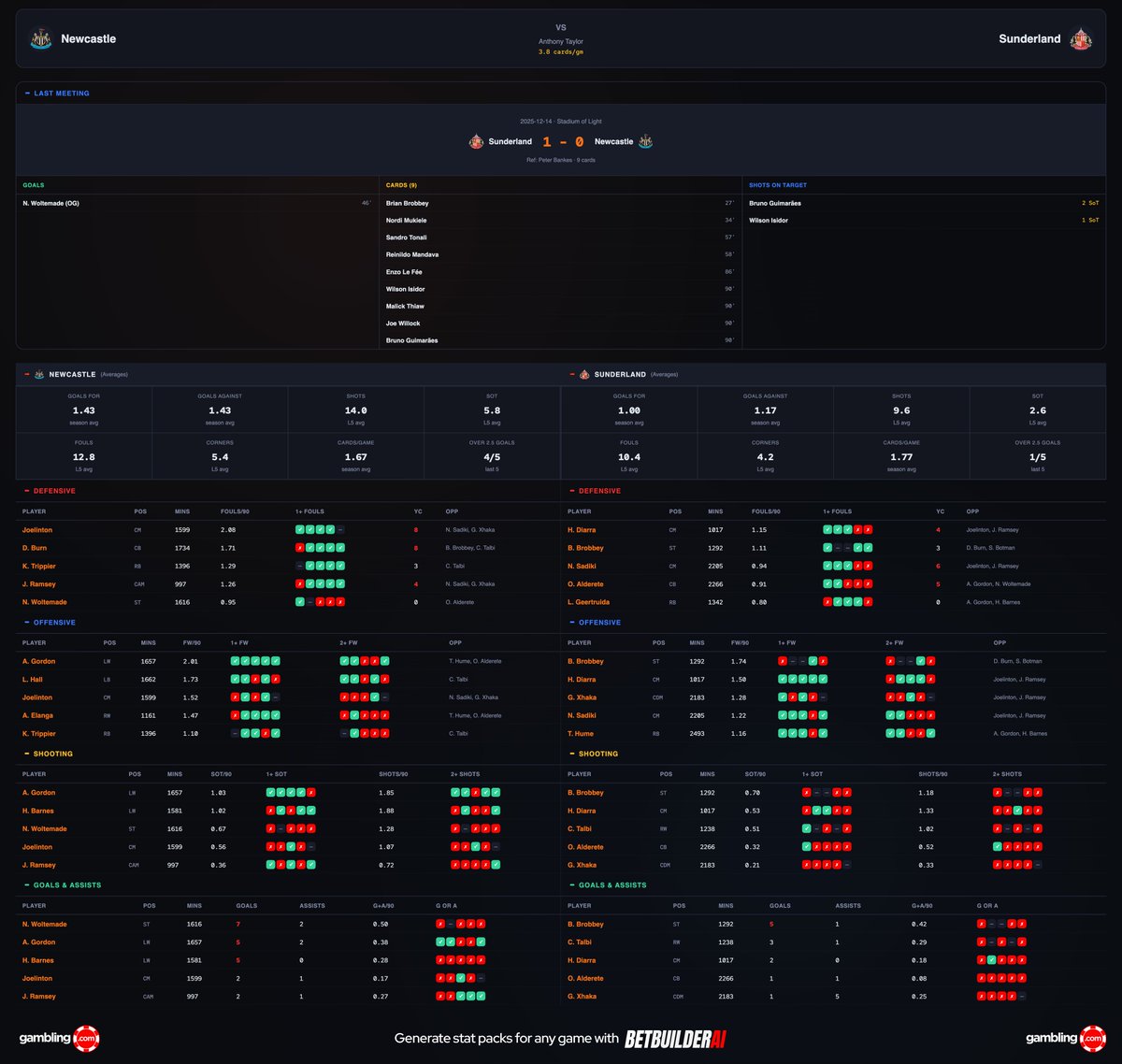Click the gambling.com logo at bottom right
1122x1064 pixels.
pos(1066,1038)
